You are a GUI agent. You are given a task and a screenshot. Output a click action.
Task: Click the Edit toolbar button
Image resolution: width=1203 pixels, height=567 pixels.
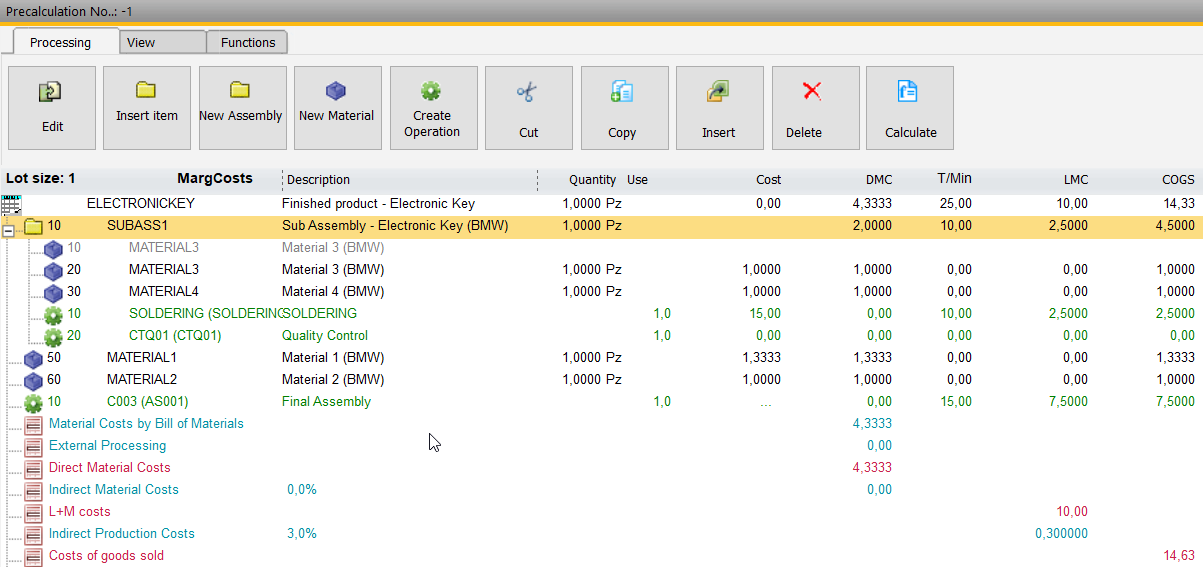click(x=52, y=108)
